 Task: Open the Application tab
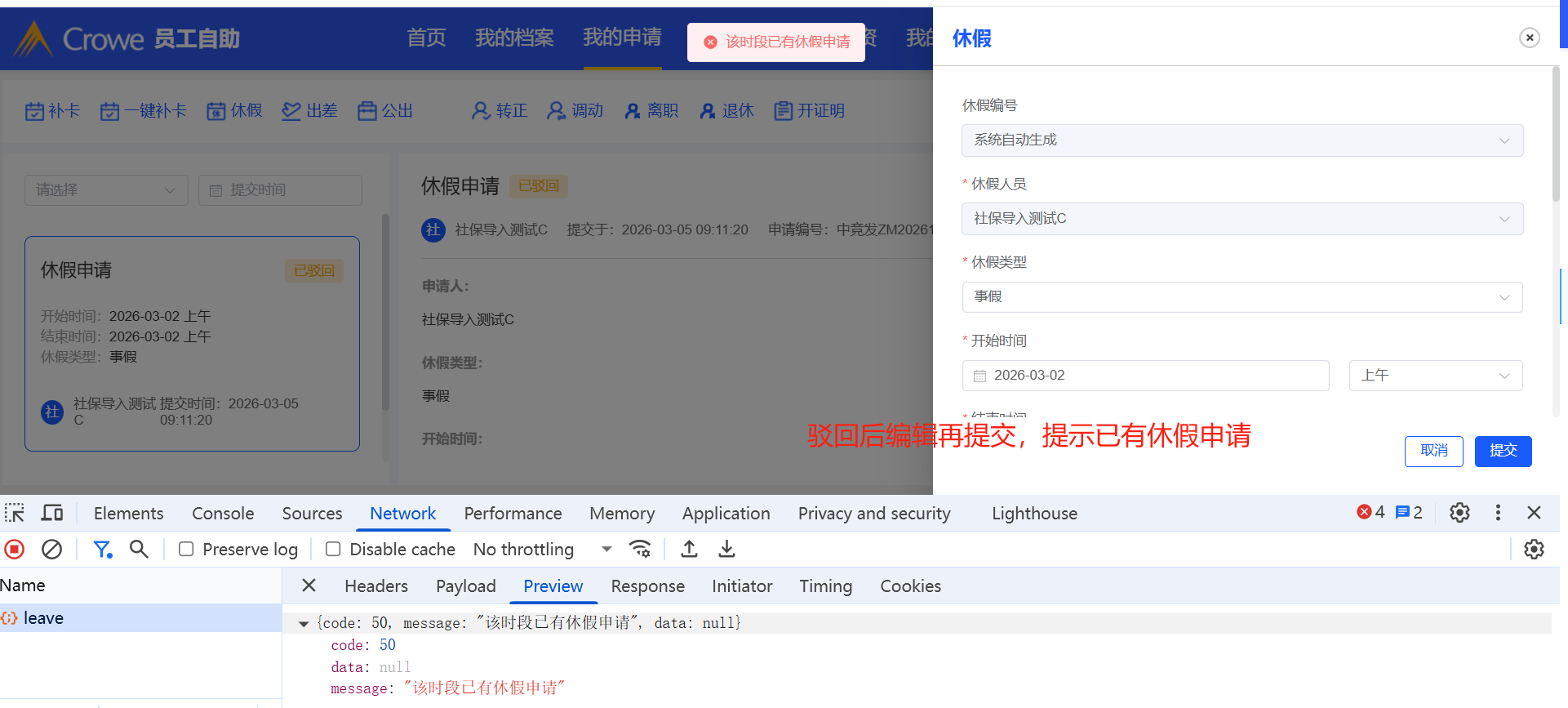[726, 513]
